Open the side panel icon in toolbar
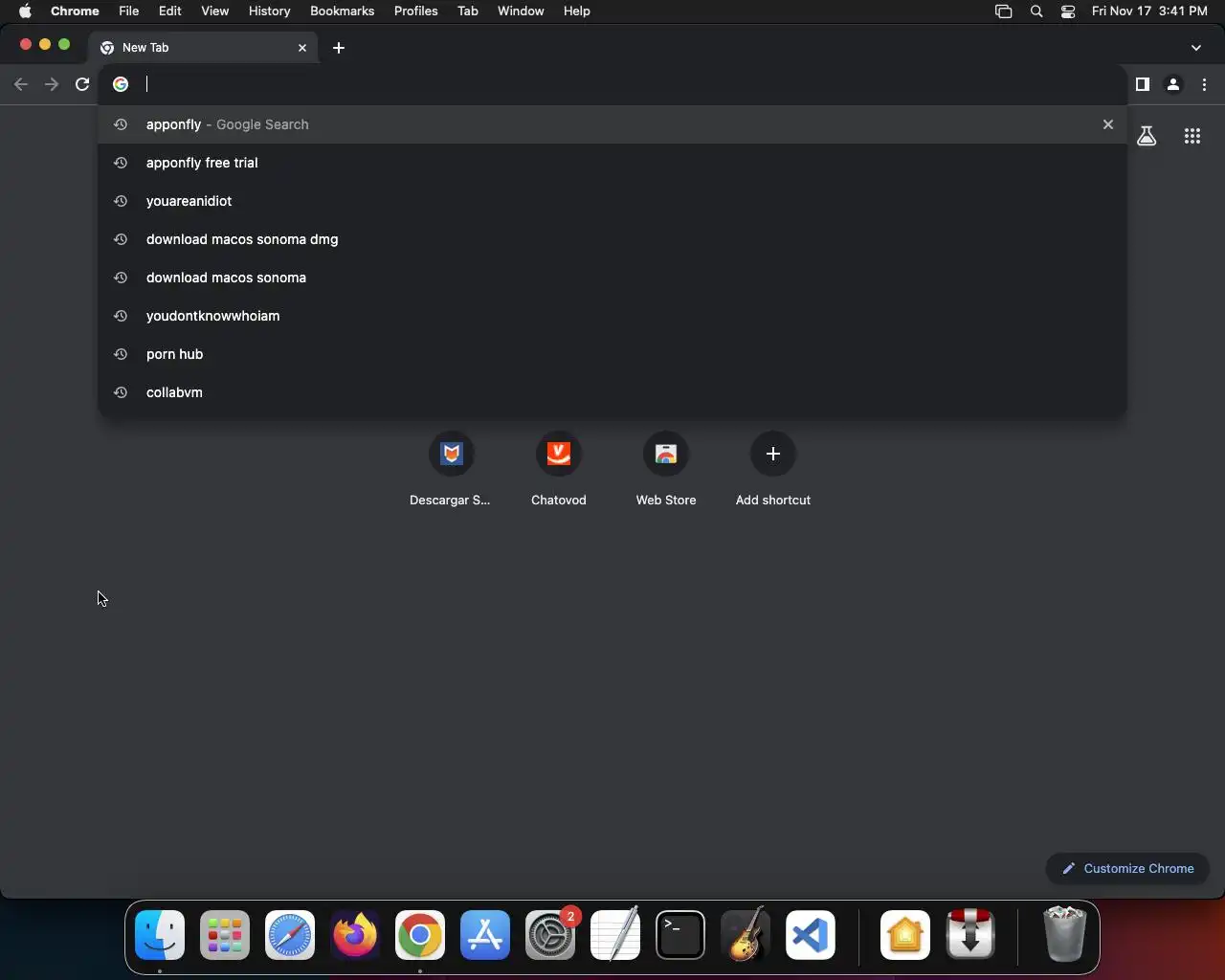Viewport: 1225px width, 980px height. [x=1142, y=84]
